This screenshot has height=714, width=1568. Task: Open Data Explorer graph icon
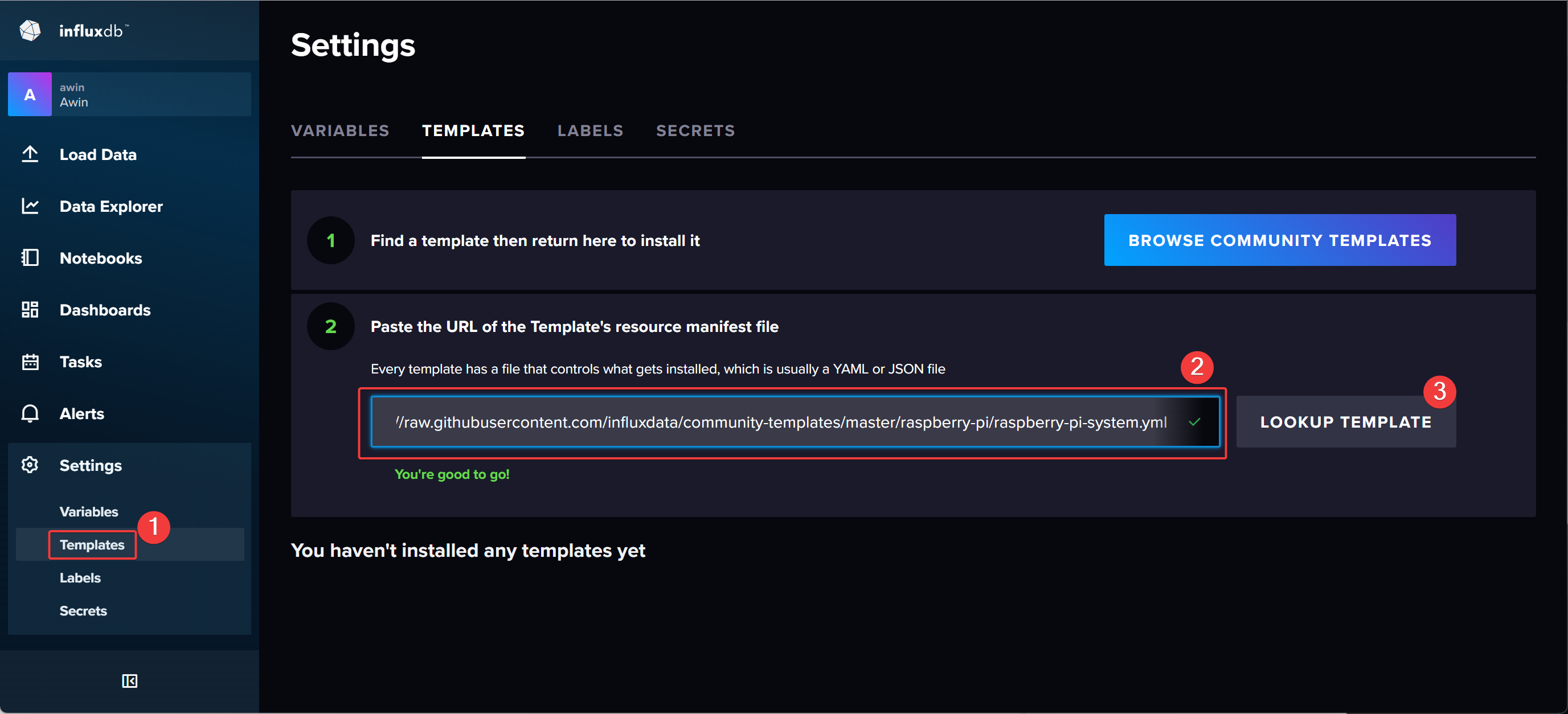pos(30,206)
